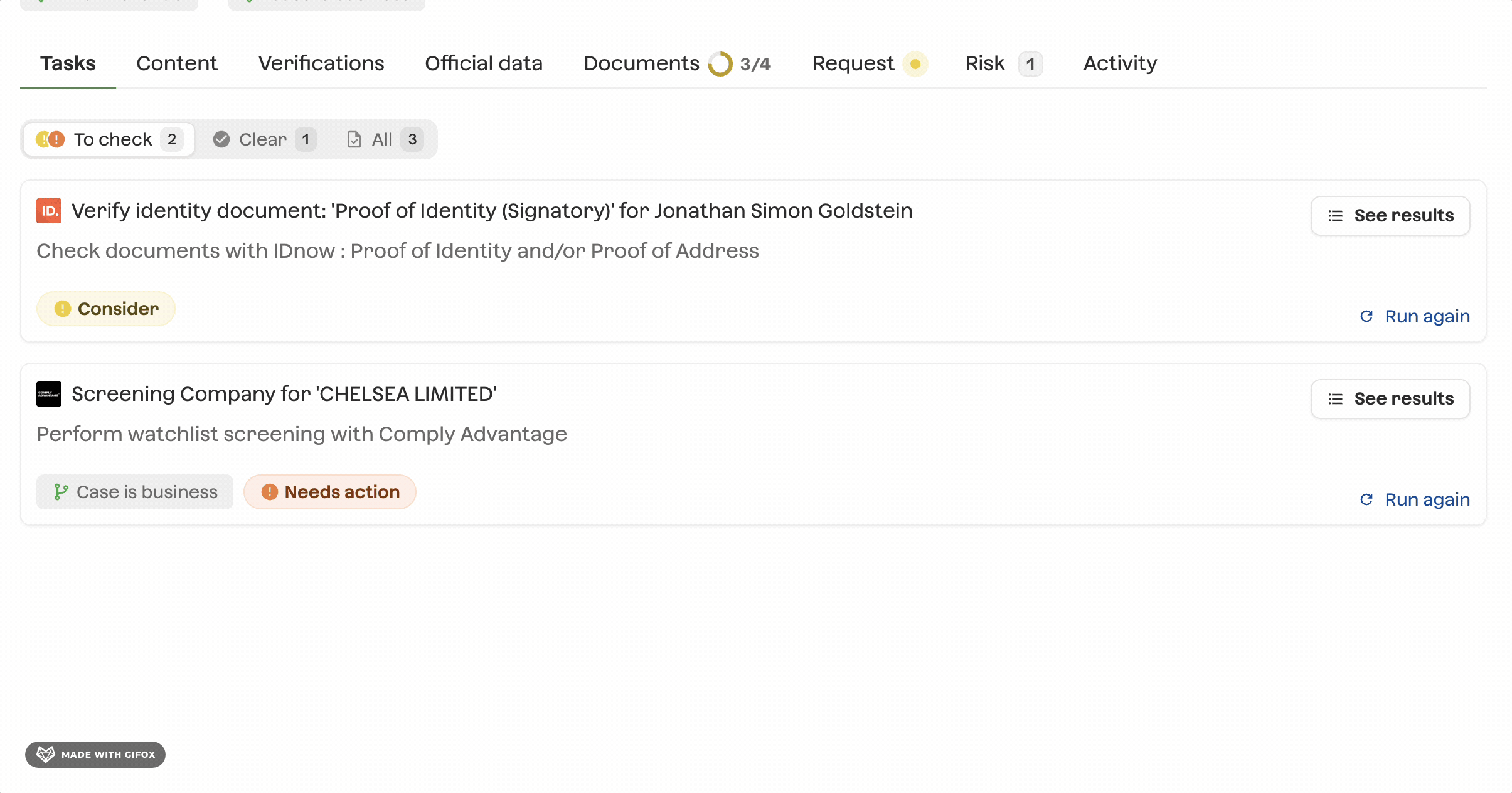Open the Verifications tab
Viewport: 1512px width, 793px height.
click(321, 63)
